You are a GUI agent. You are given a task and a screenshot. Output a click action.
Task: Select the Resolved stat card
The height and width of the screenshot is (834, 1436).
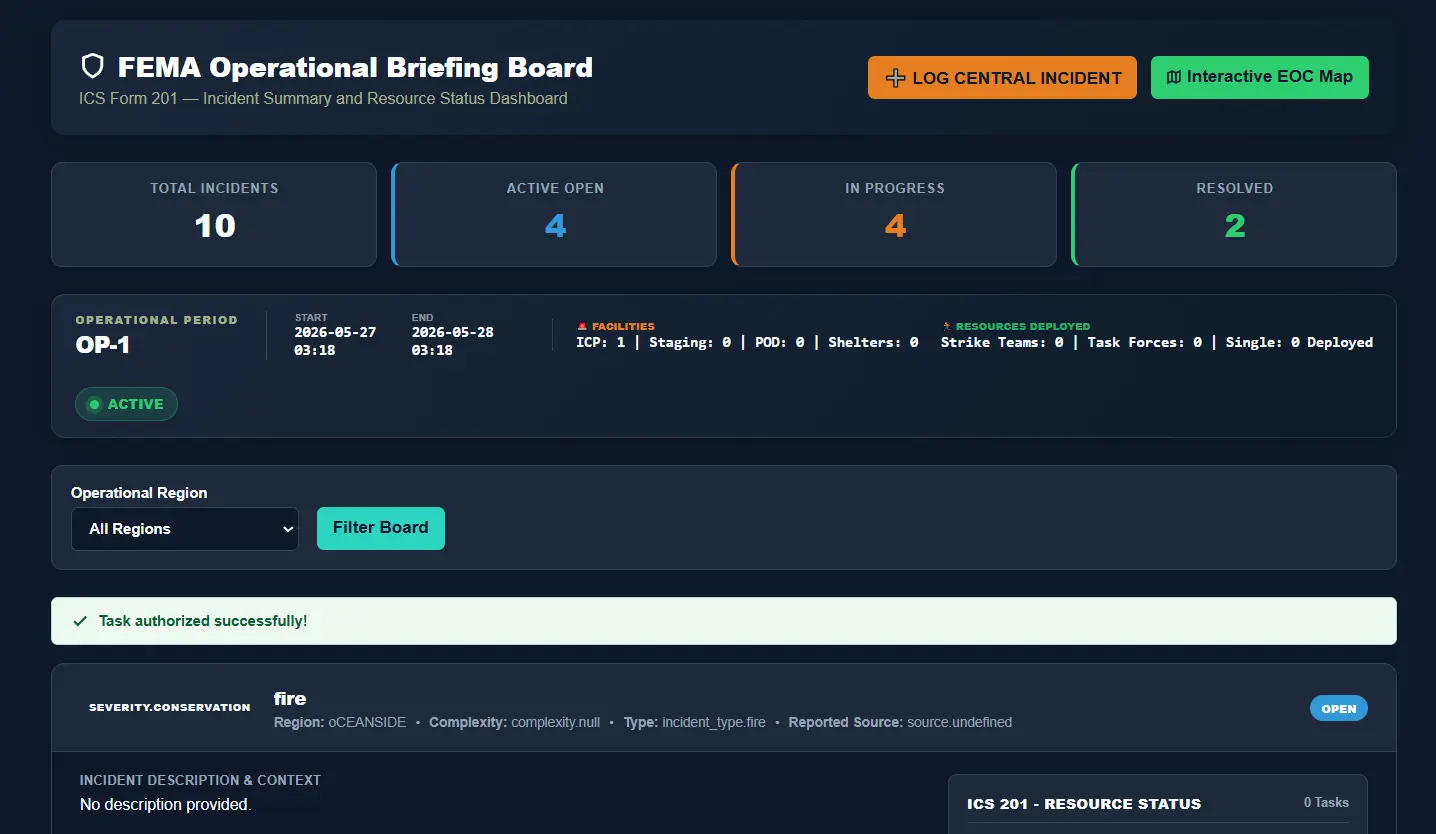[x=1235, y=214]
